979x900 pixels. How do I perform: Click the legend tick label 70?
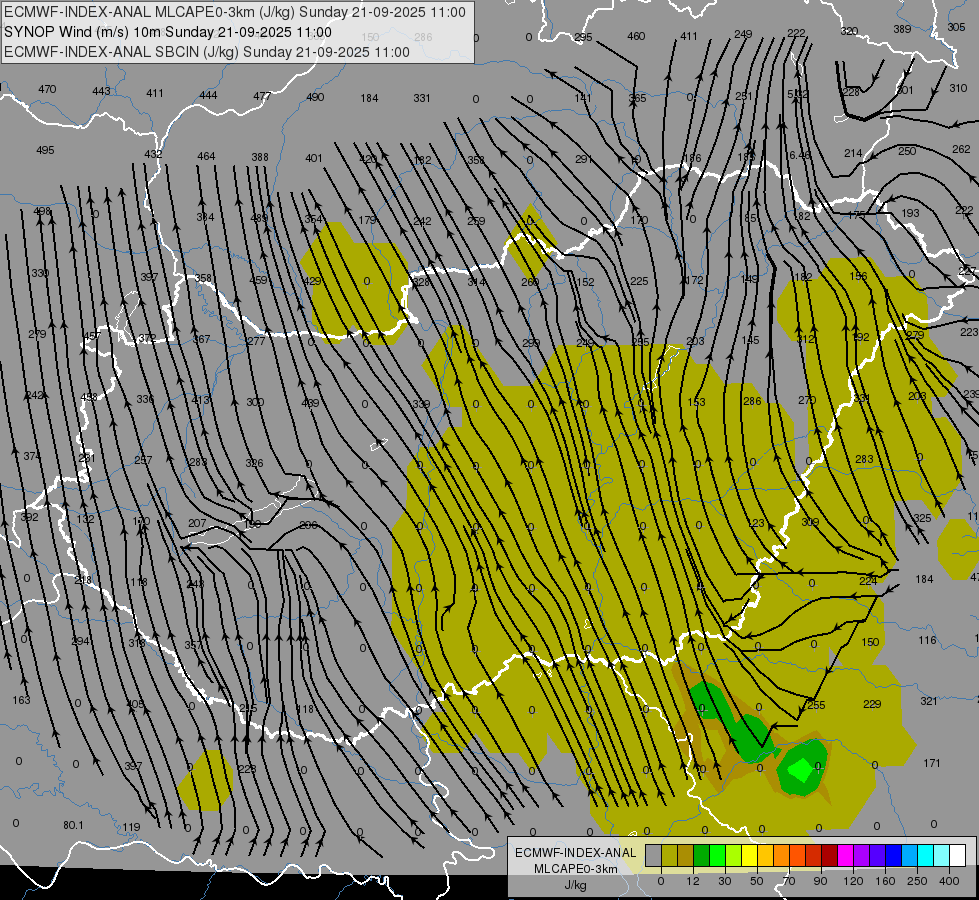point(789,881)
